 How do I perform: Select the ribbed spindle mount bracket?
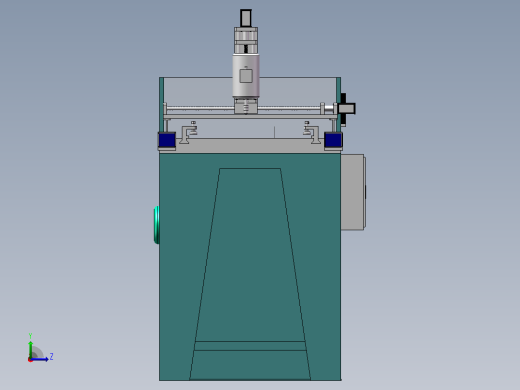pyautogui.click(x=246, y=40)
